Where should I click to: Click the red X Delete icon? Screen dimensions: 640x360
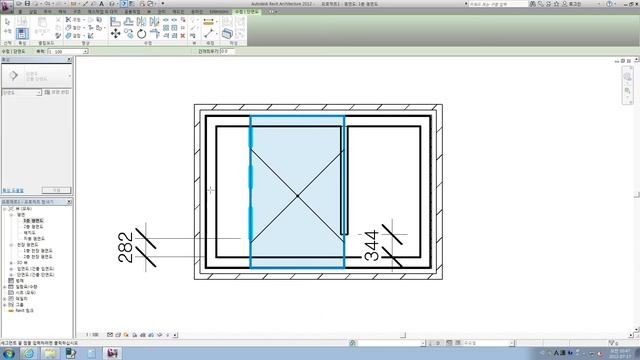tap(183, 36)
